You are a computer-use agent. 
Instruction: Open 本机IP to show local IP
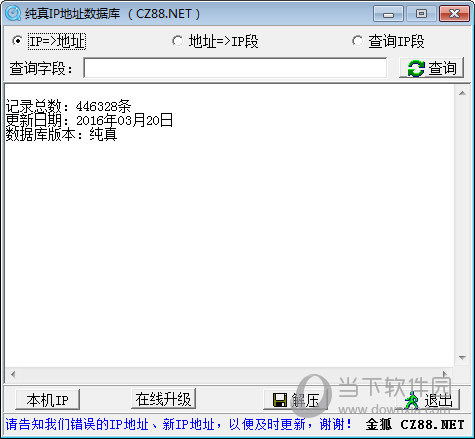click(47, 400)
